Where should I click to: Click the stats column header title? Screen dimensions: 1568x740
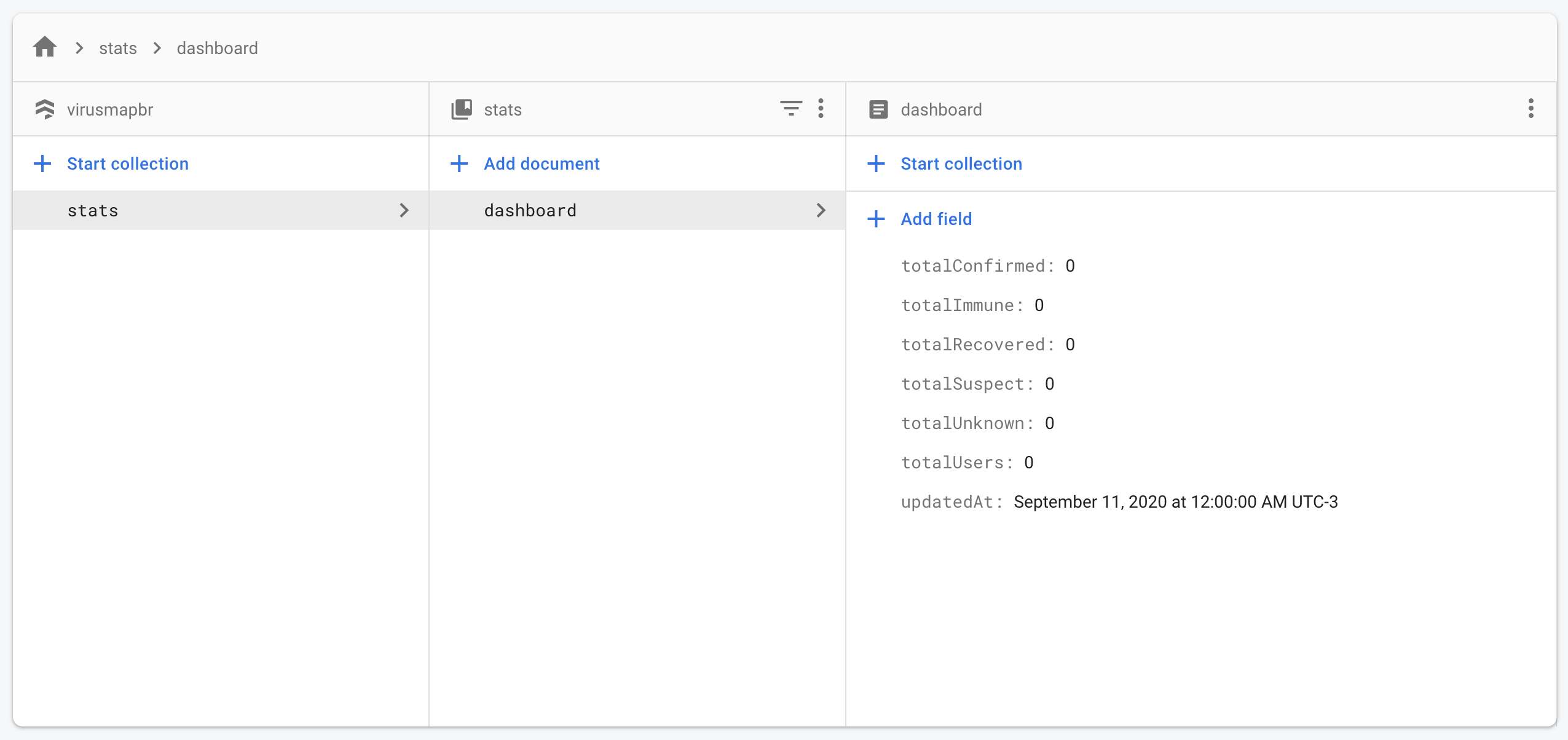pos(503,109)
